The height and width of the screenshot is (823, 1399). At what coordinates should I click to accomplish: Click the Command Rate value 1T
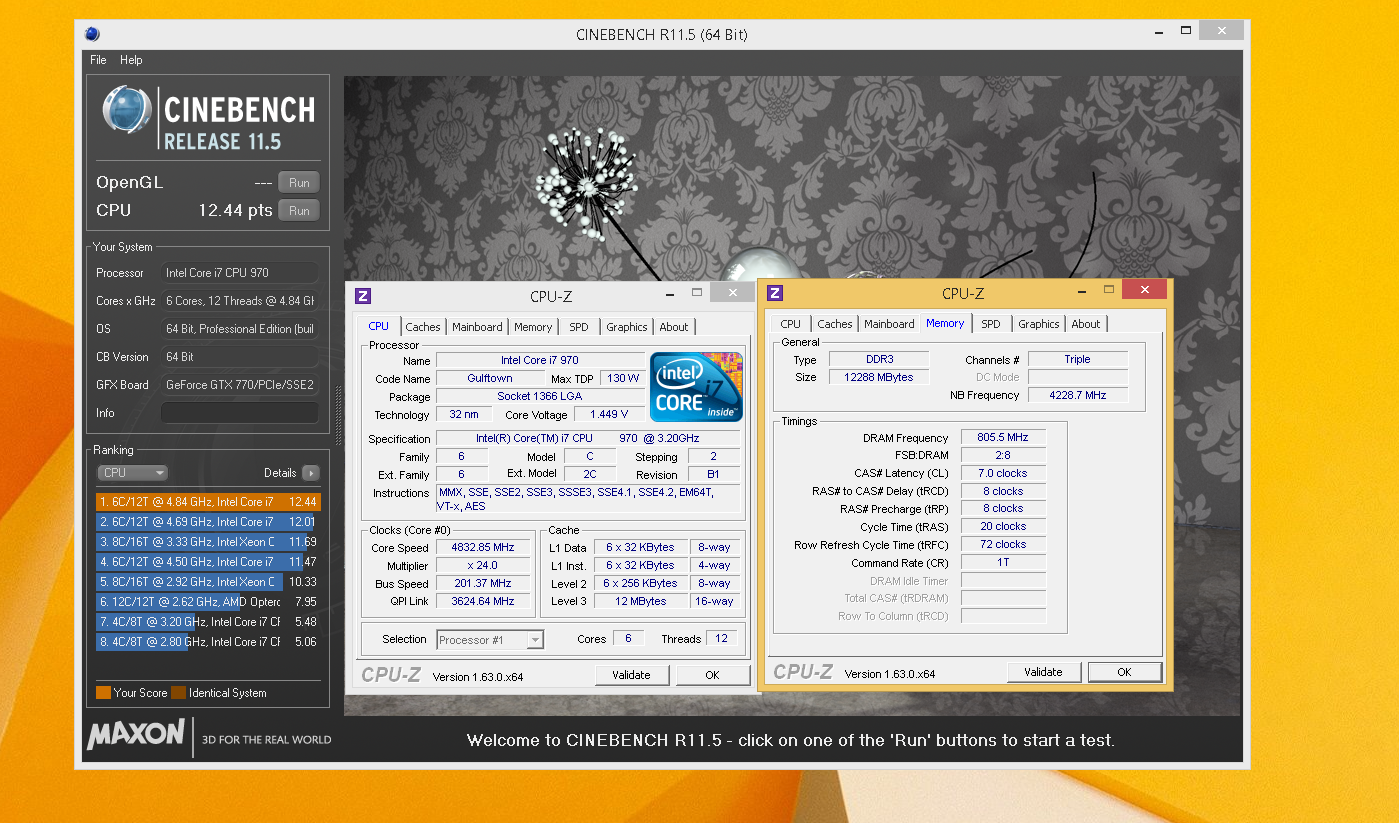click(1004, 563)
